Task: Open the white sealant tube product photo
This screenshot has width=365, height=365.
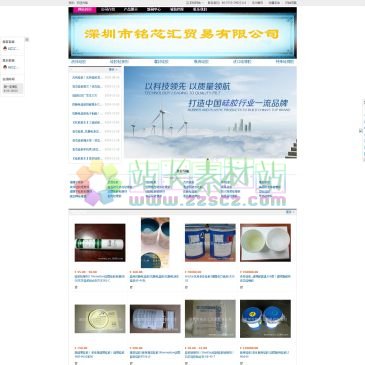Action: pos(100,243)
